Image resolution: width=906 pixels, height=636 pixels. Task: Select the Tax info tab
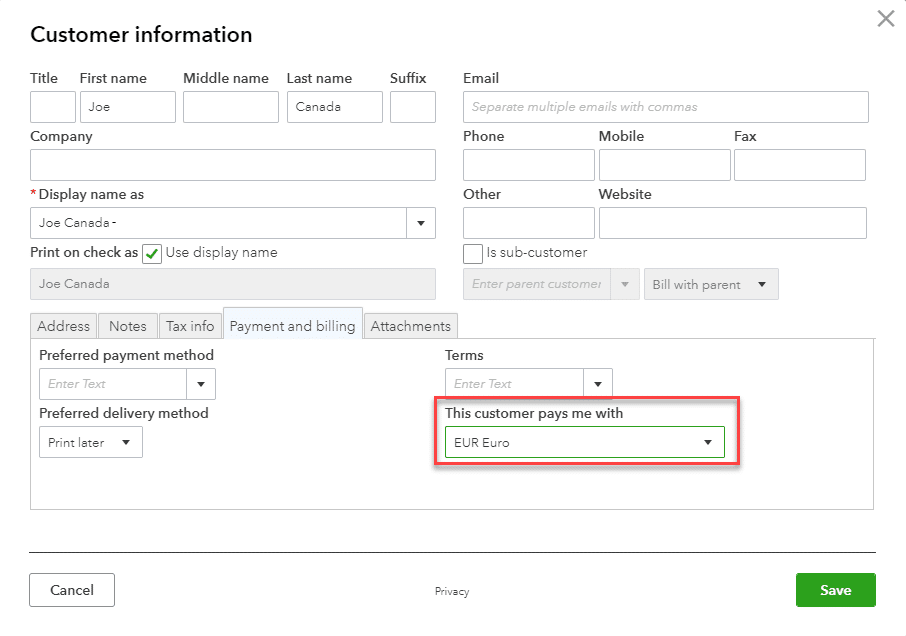point(190,325)
